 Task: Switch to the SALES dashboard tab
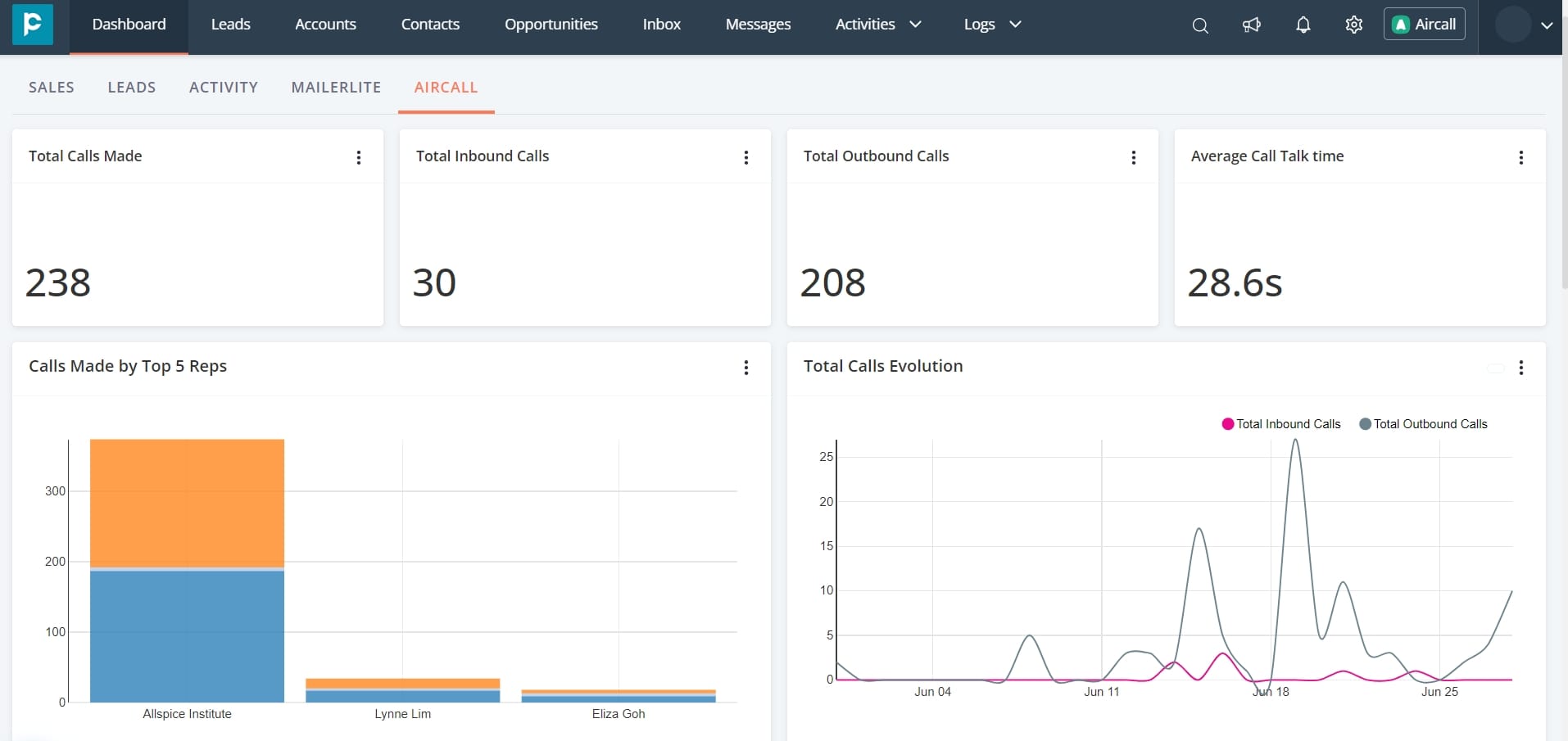(52, 87)
